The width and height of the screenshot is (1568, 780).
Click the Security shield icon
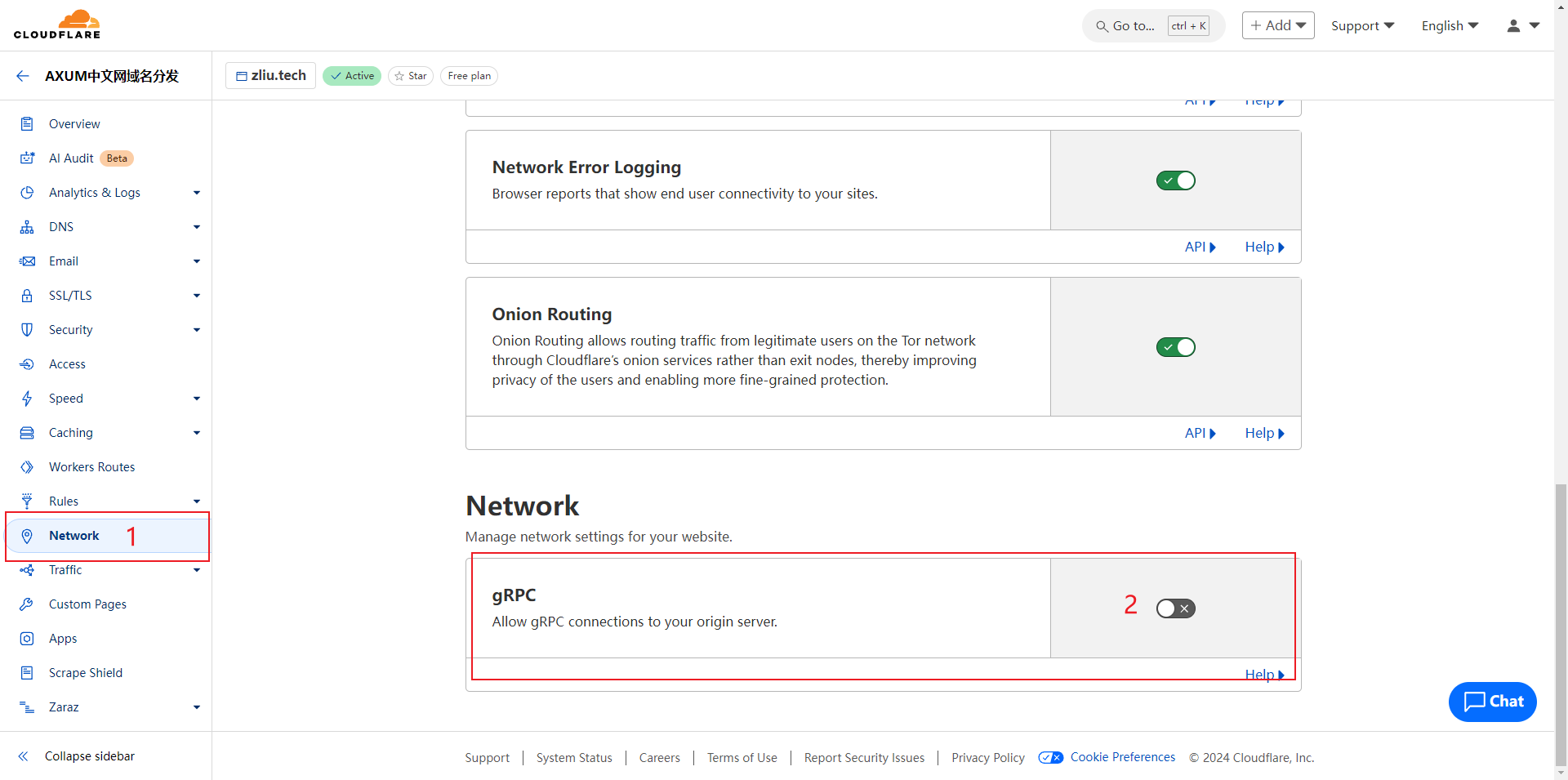27,330
